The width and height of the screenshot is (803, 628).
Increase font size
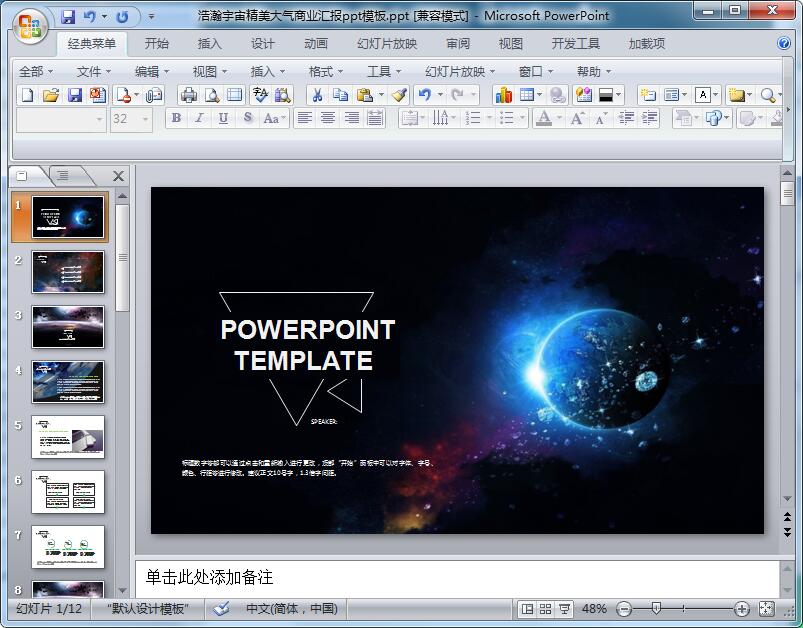tap(578, 118)
